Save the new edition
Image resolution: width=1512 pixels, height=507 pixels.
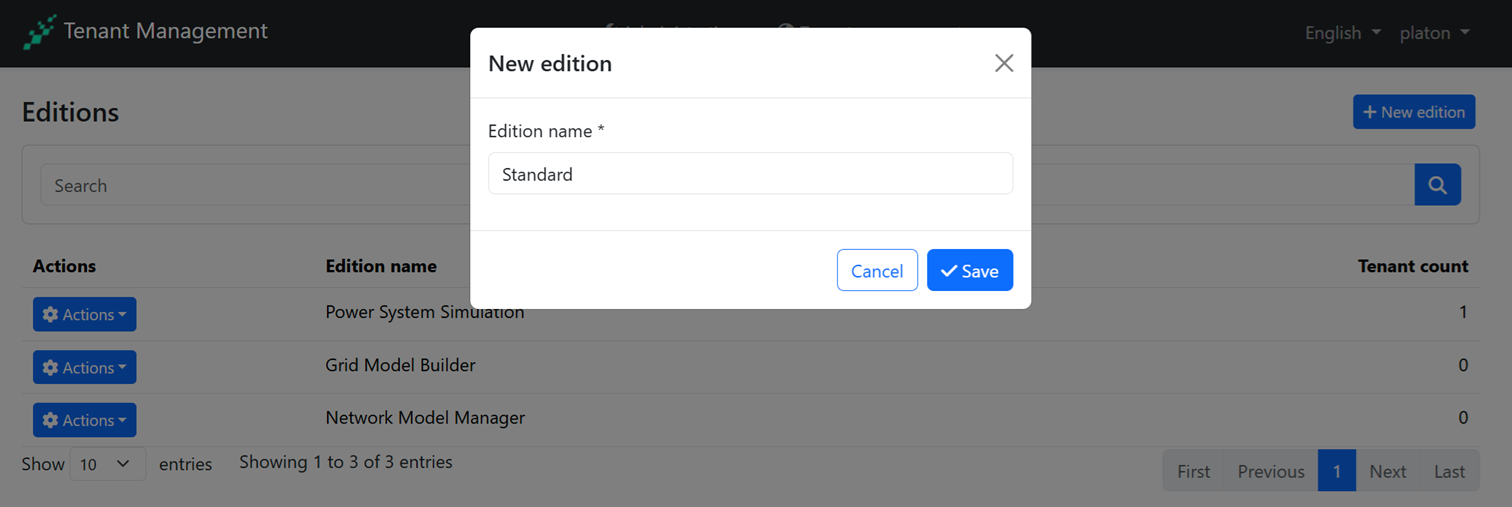(x=969, y=271)
